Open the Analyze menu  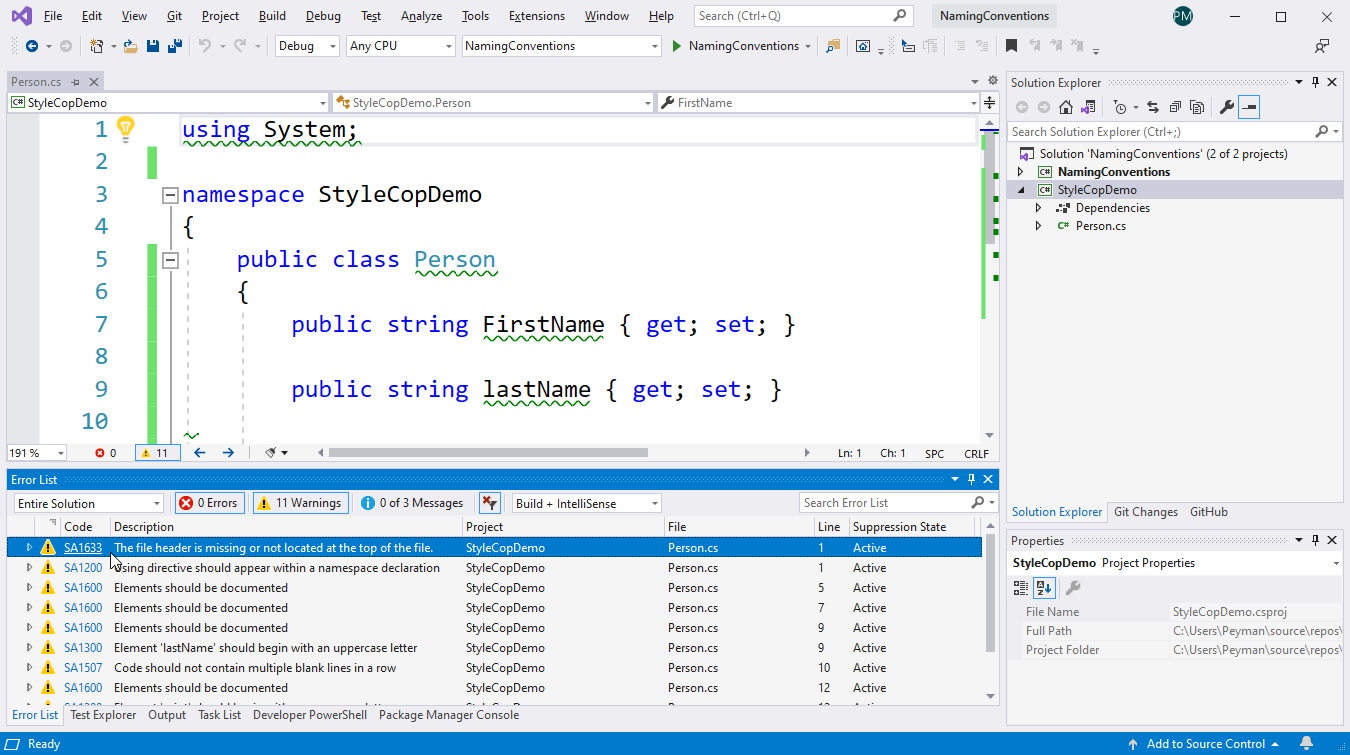tap(421, 16)
